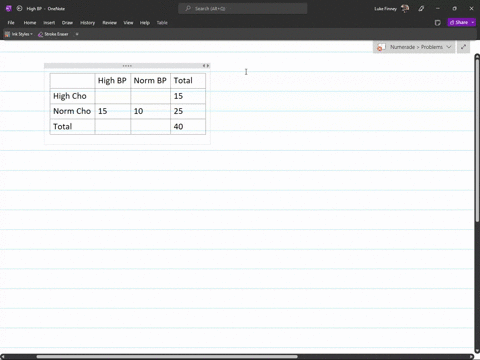
Task: Click the grand total cell '40'
Action: tap(188, 127)
